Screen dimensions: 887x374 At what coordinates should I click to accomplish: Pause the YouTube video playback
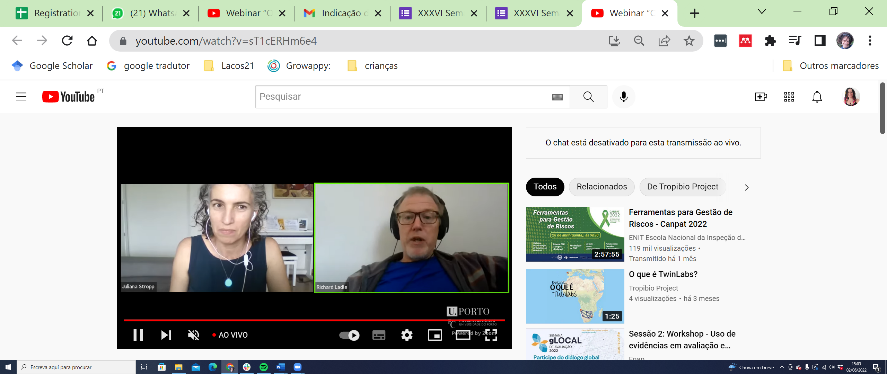click(138, 335)
